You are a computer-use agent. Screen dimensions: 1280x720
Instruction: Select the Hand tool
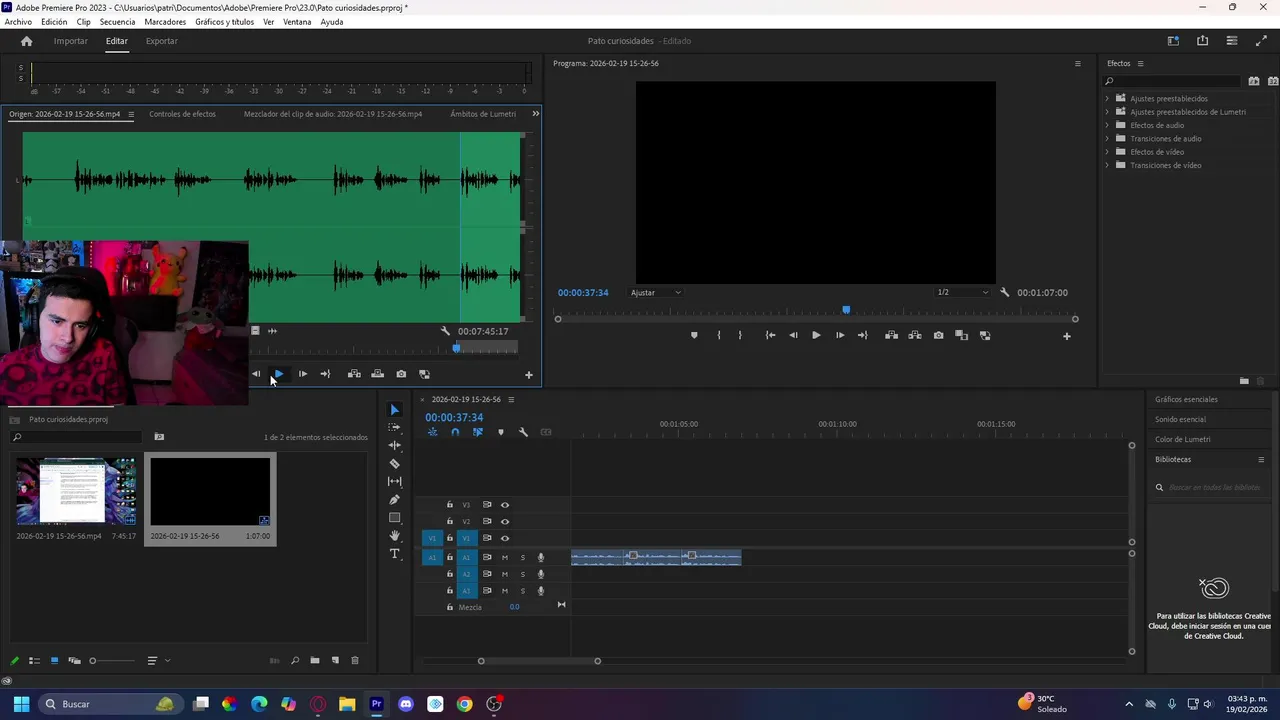point(394,535)
